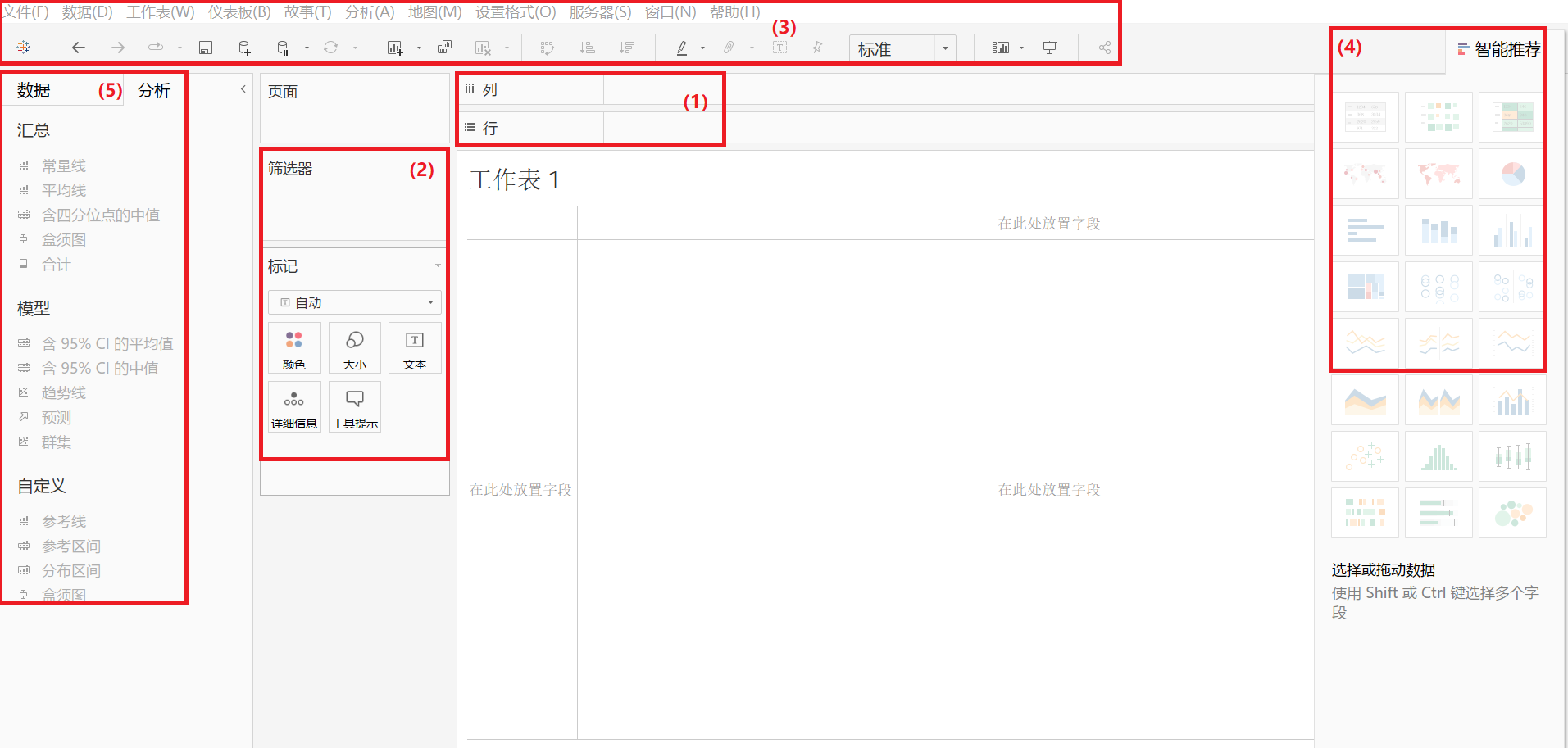Image resolution: width=1568 pixels, height=748 pixels.
Task: Click the undo back arrow in toolbar
Action: pyautogui.click(x=79, y=48)
